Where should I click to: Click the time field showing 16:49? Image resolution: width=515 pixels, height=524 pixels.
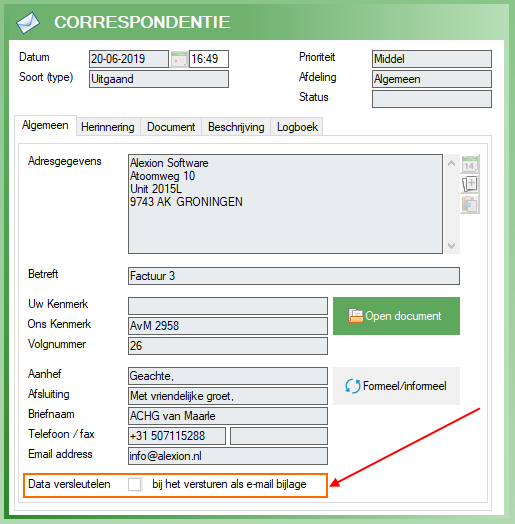pos(209,59)
